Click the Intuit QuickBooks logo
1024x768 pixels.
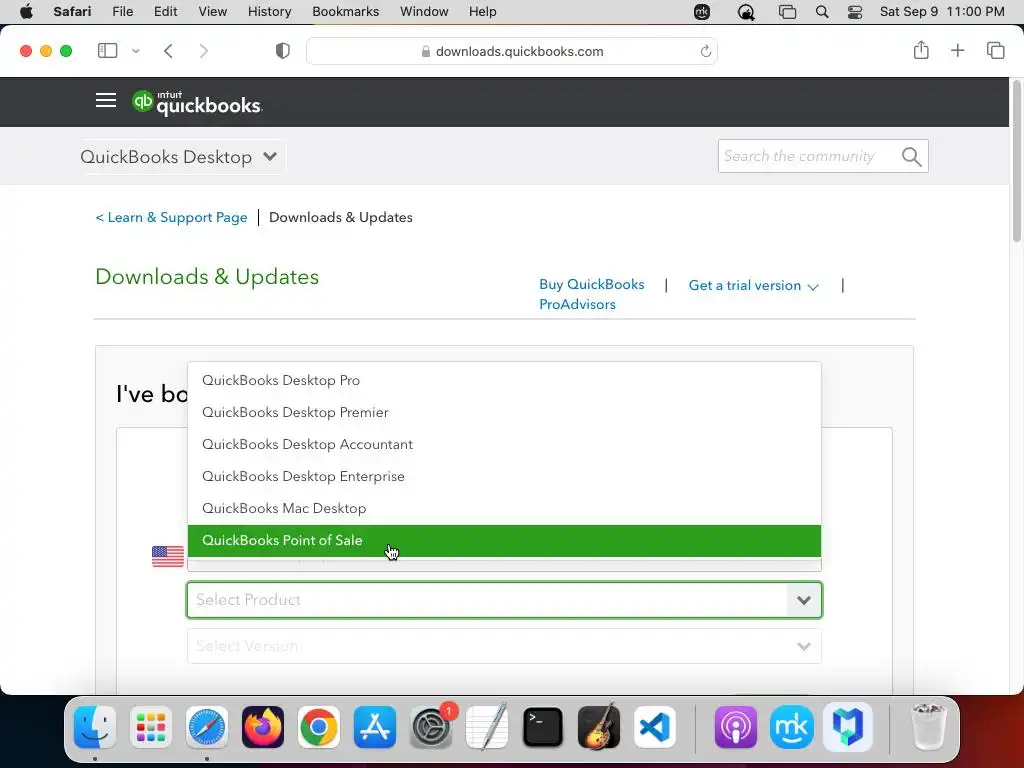[x=197, y=103]
